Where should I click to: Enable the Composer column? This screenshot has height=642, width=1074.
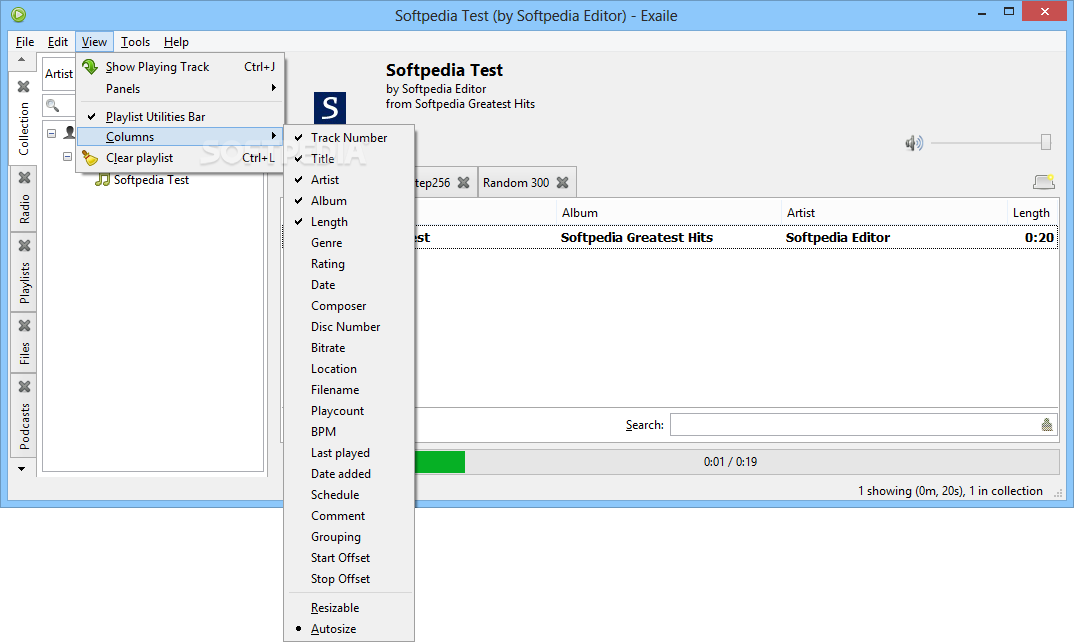(349, 306)
